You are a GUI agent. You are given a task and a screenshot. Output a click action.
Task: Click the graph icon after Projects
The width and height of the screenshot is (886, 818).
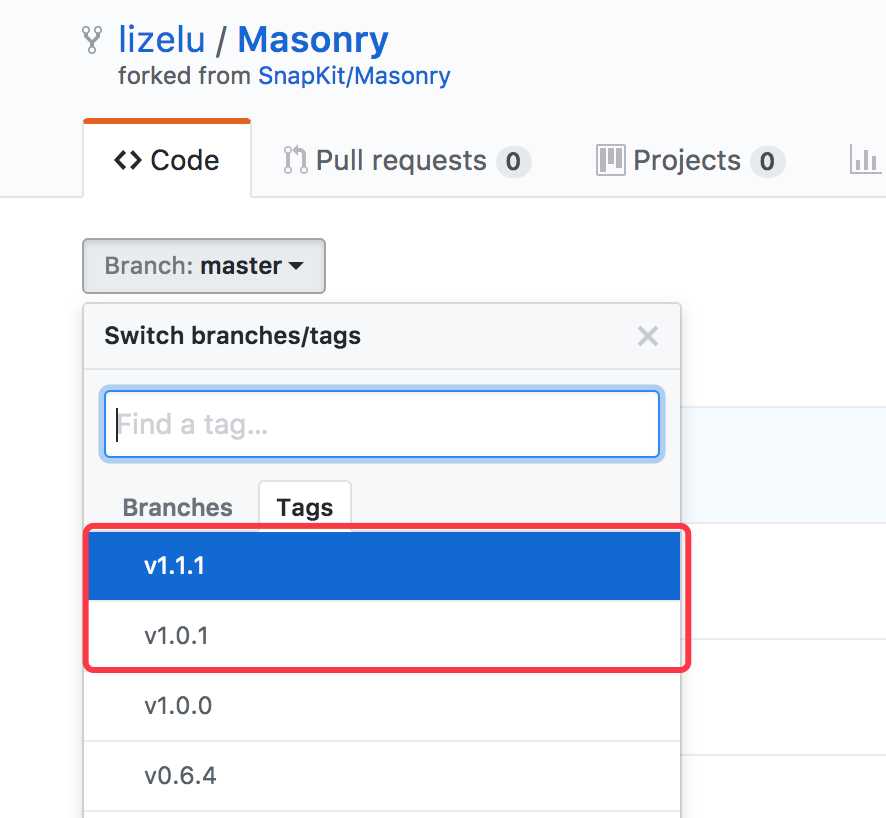tap(865, 160)
